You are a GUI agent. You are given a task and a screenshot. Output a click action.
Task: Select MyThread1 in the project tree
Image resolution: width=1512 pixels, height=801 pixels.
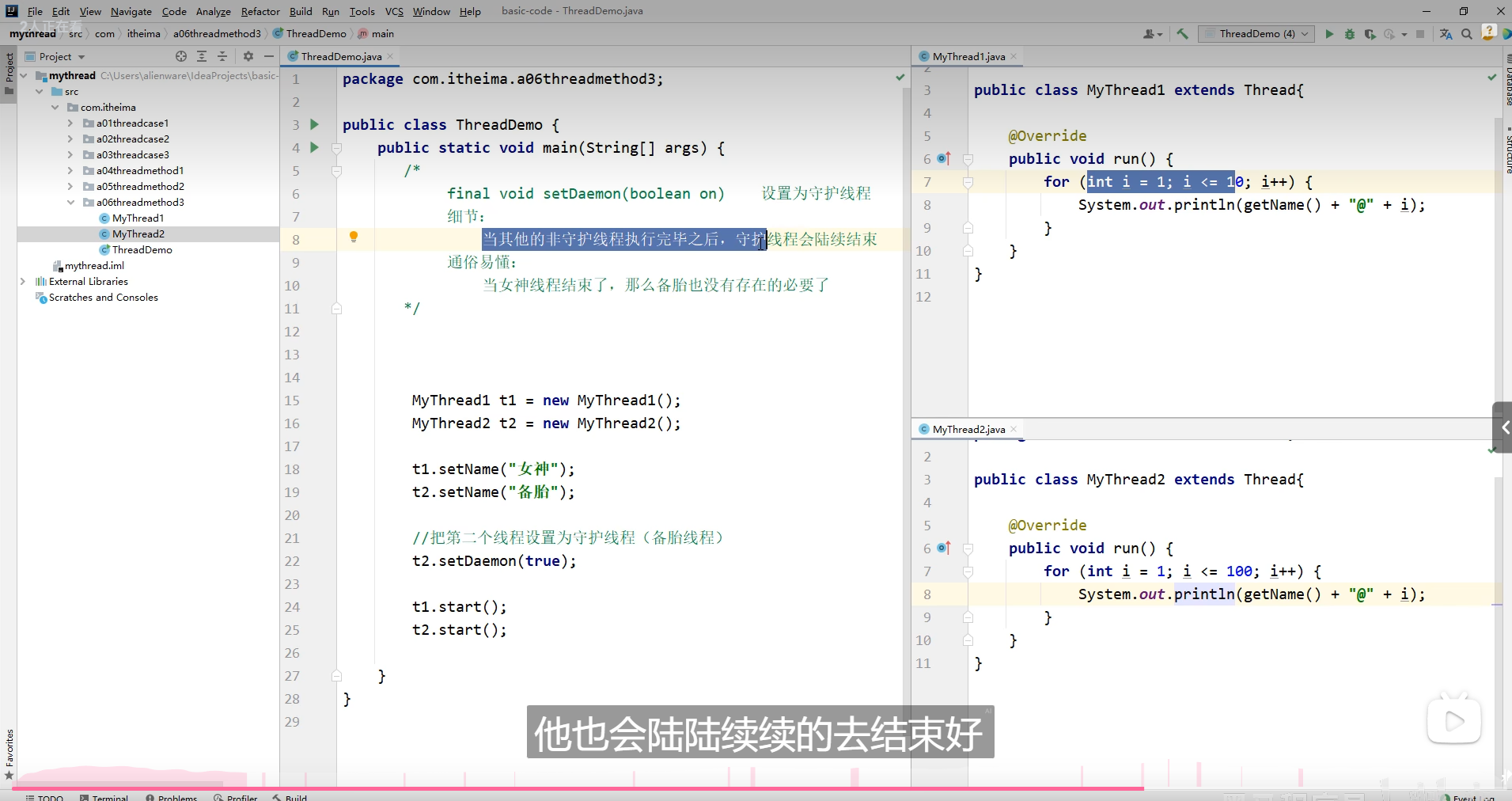(x=138, y=218)
